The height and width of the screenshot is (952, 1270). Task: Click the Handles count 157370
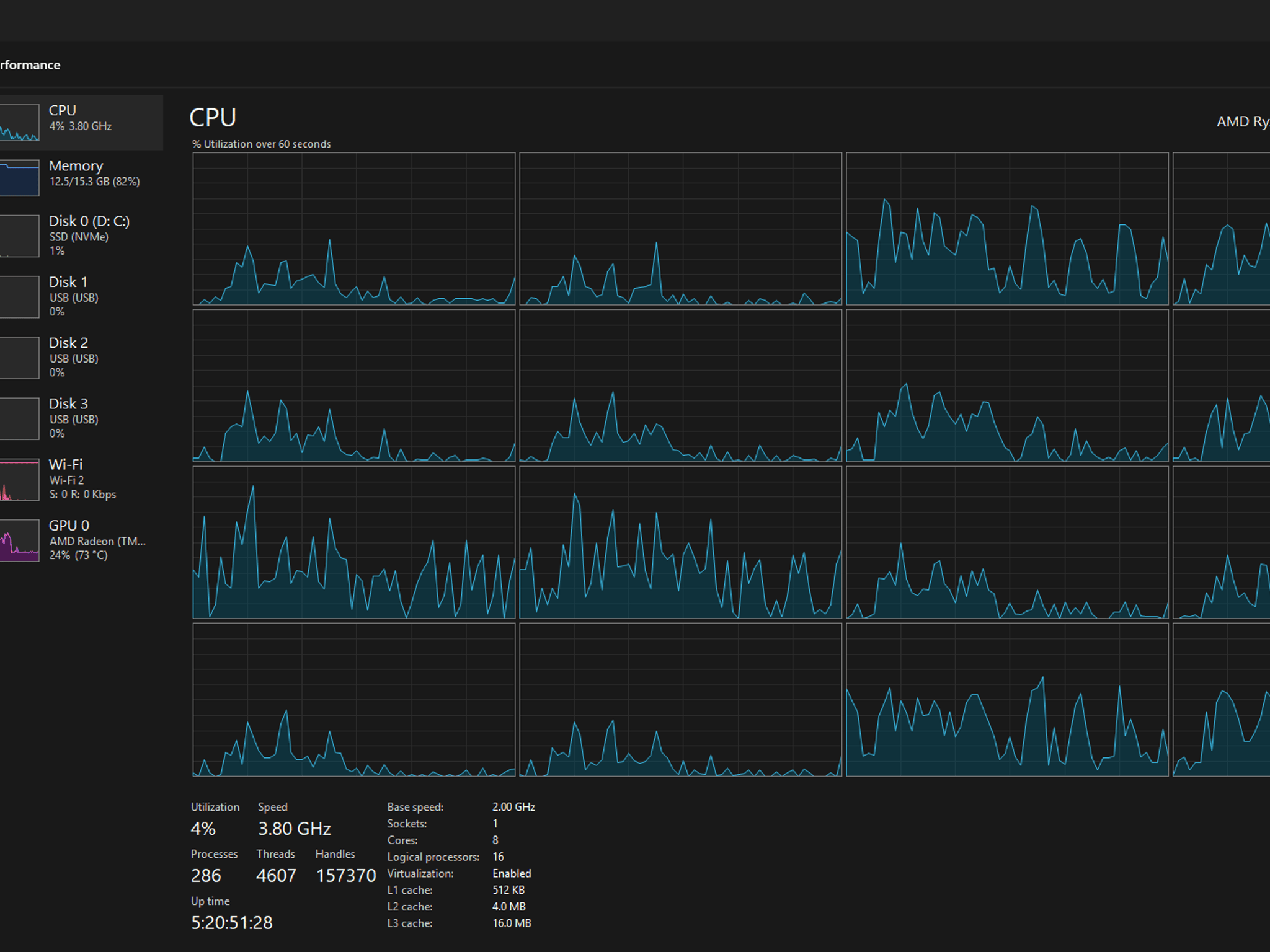coord(346,876)
